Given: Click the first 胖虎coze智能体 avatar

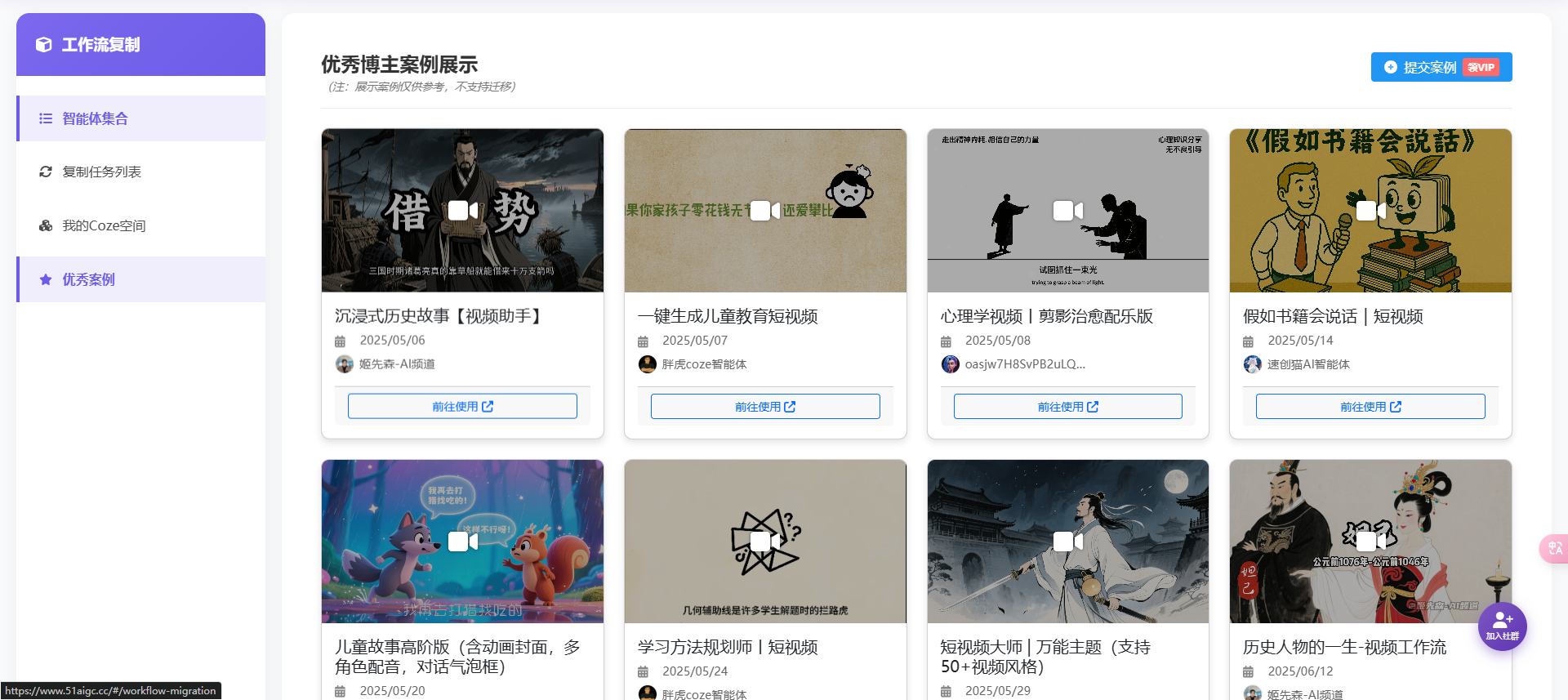Looking at the screenshot, I should [648, 364].
